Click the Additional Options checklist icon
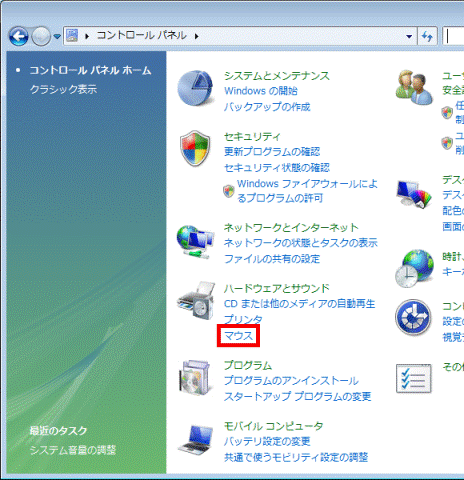 413,378
